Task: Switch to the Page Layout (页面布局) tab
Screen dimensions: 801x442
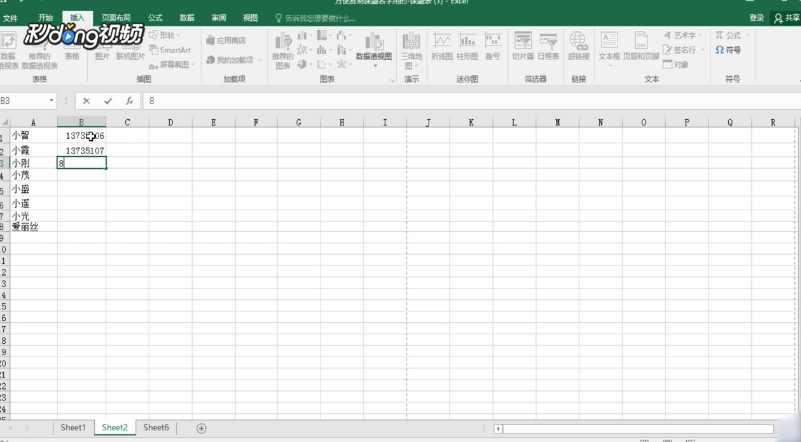Action: point(116,18)
